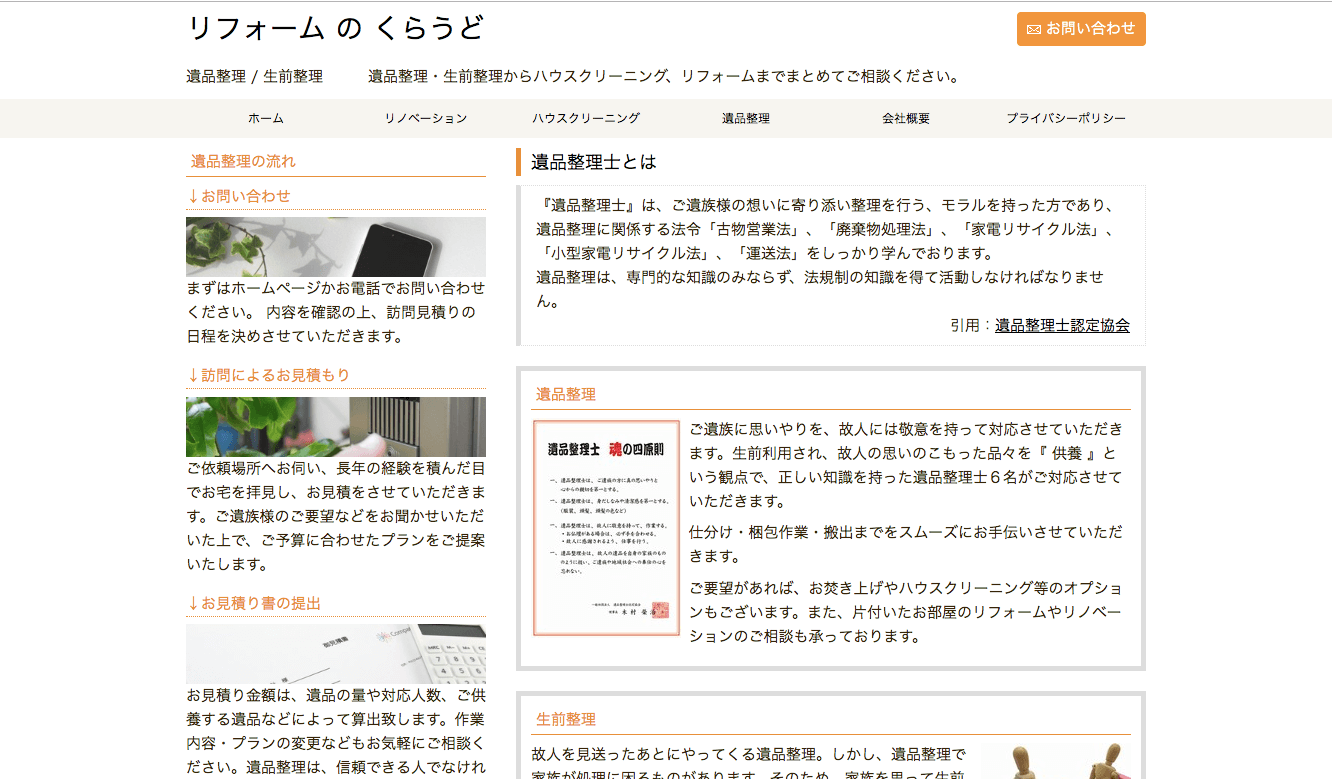This screenshot has width=1332, height=779.
Task: Navigate to 会社概要 page
Action: [906, 118]
